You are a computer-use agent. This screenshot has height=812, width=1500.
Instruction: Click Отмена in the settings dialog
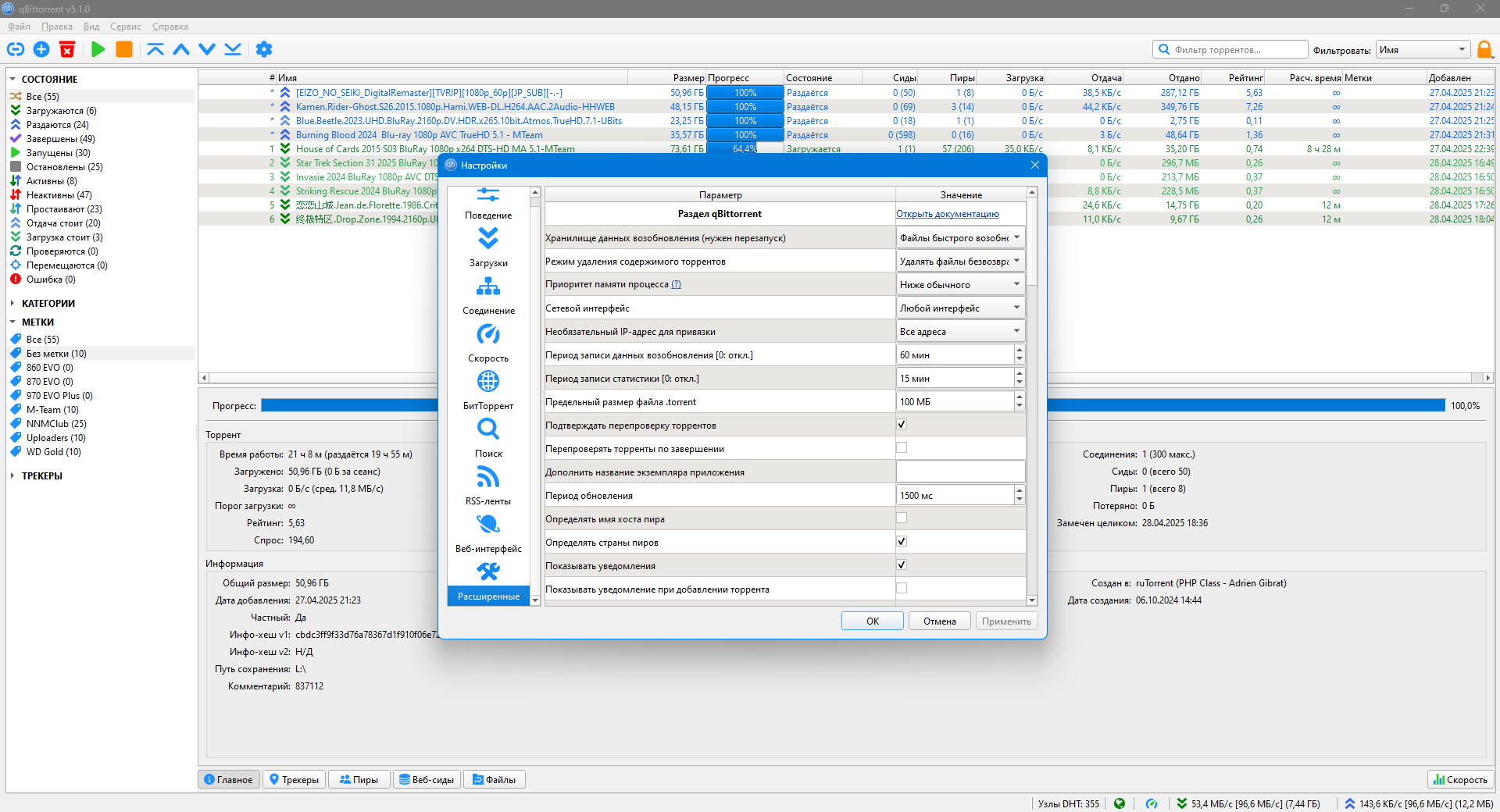(940, 621)
